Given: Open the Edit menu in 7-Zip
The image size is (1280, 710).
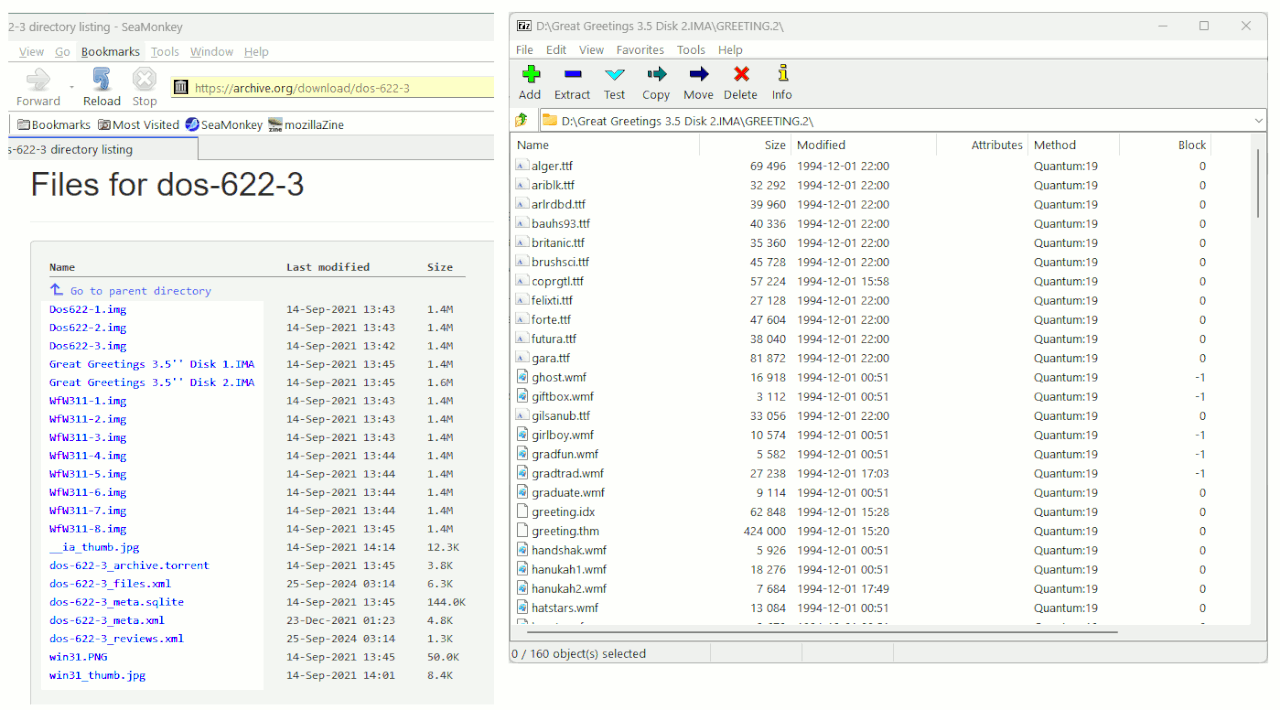Looking at the screenshot, I should (x=556, y=50).
